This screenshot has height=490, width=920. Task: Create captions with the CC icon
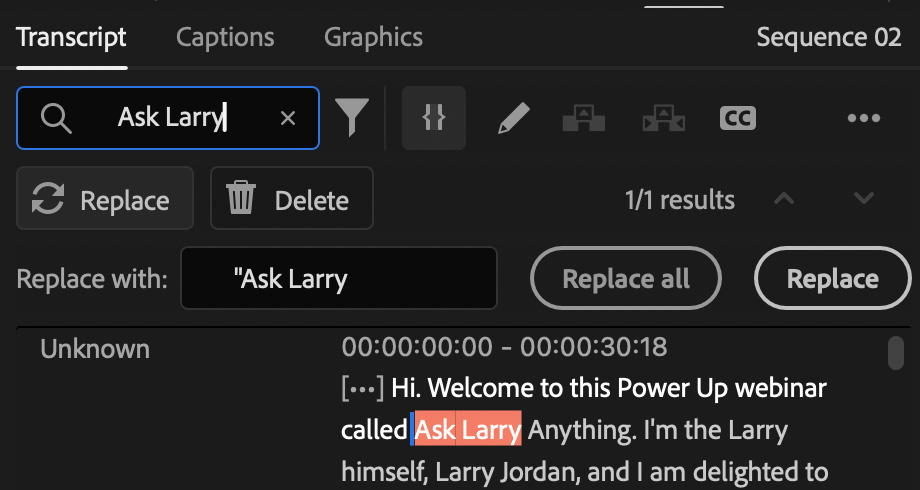coord(737,118)
